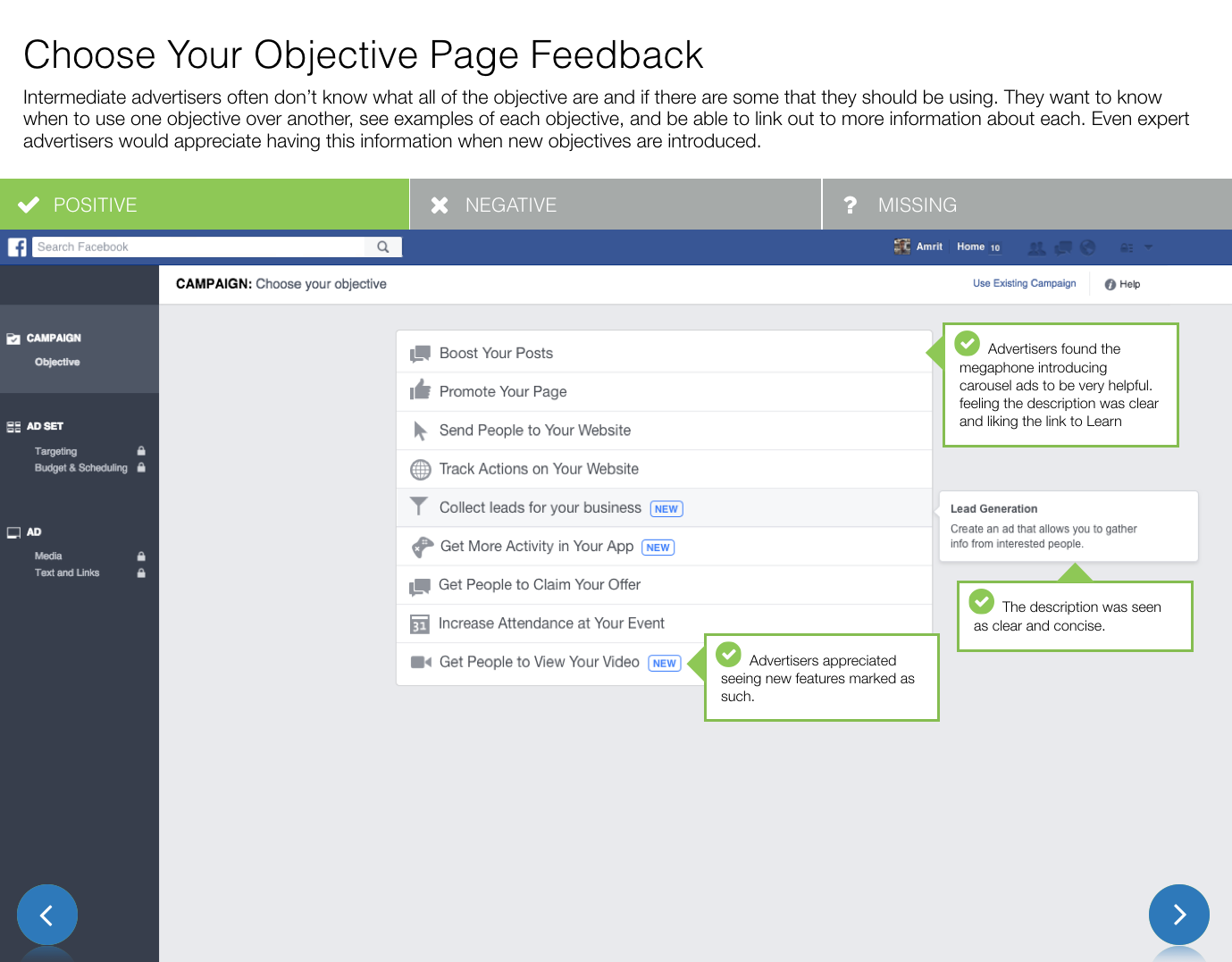Switch to the MISSING tab
Image resolution: width=1232 pixels, height=962 pixels.
[x=1027, y=205]
